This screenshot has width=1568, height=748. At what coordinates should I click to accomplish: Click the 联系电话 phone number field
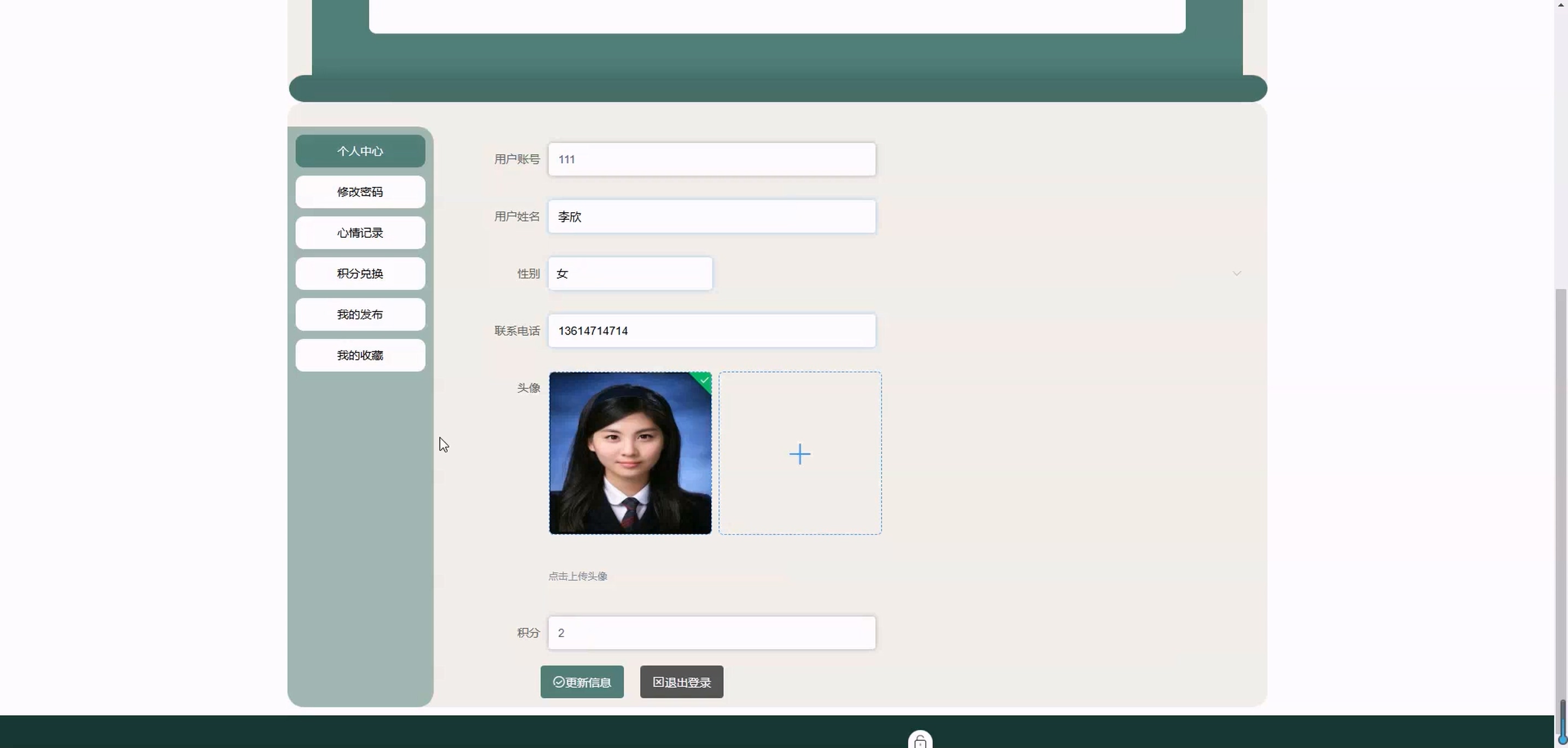(711, 330)
